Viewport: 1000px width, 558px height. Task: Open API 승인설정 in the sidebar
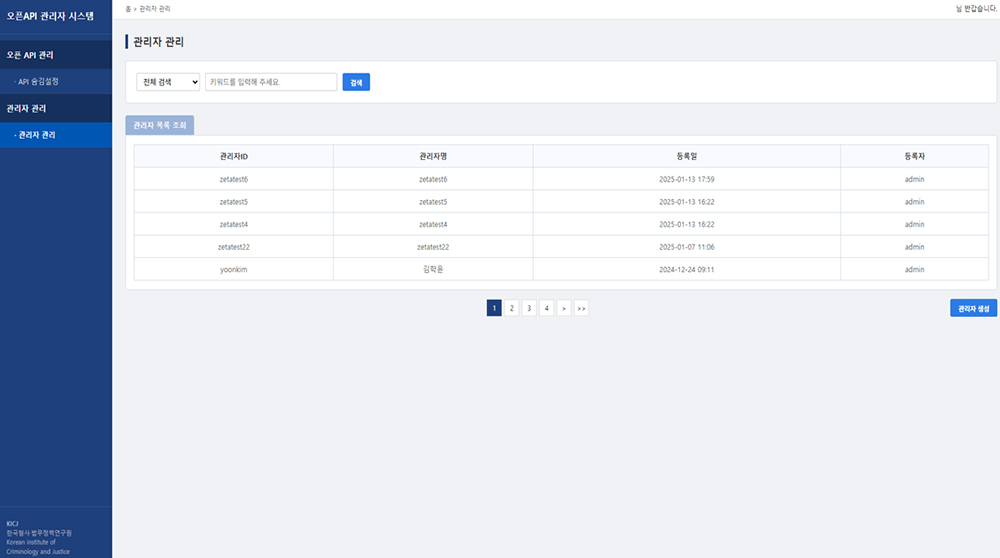click(38, 81)
